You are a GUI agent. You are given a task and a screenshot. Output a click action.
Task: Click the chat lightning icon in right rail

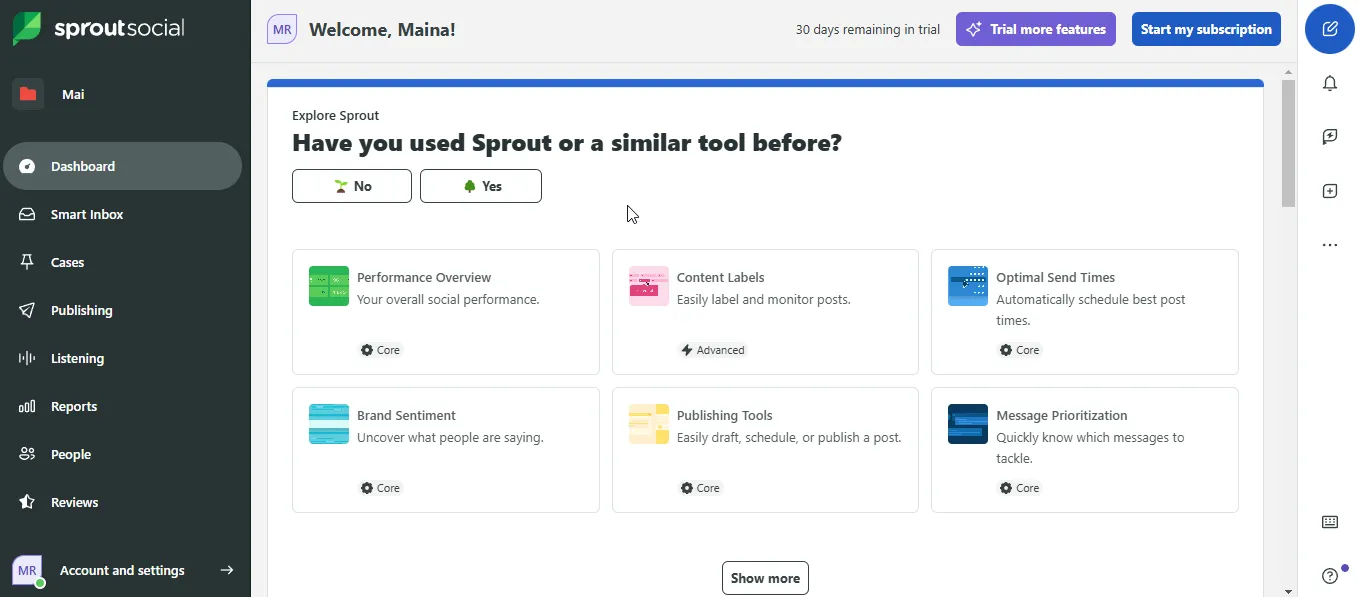(x=1330, y=137)
